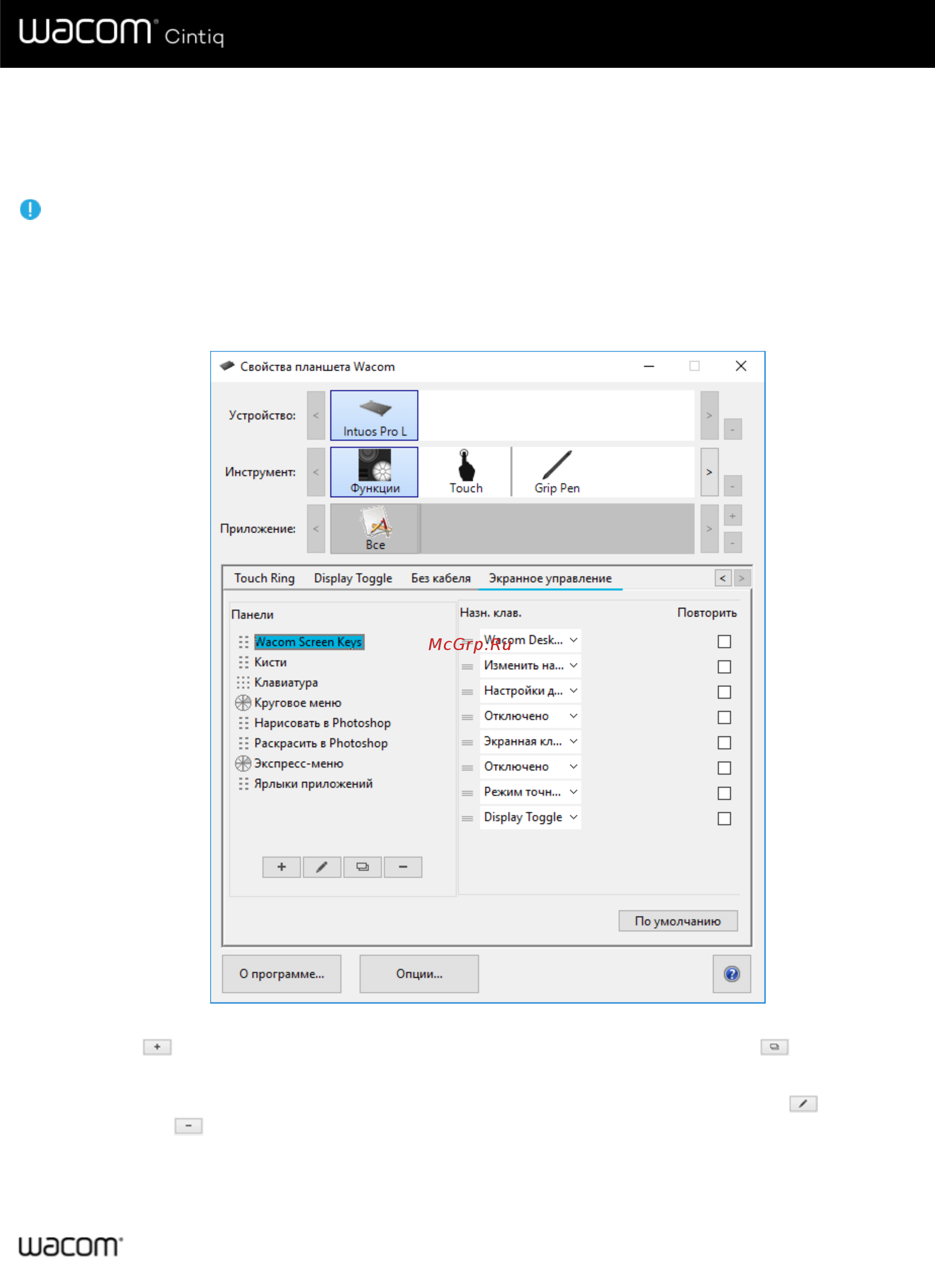Enable repeat for Режим точн... key
Screen dimensions: 935x1288
(x=724, y=793)
